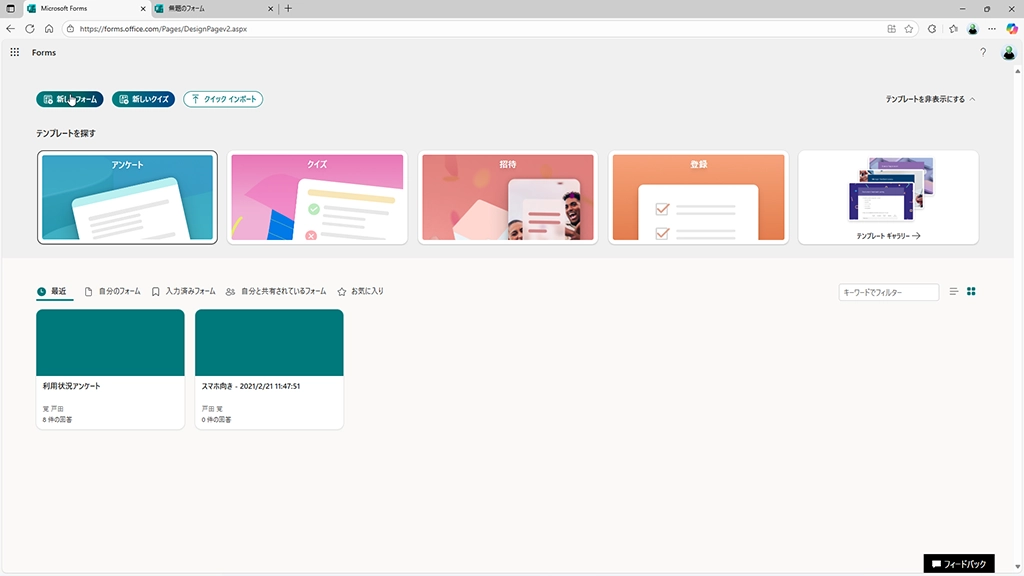Switch to 自分と共有されているフォーム tab

[276, 291]
